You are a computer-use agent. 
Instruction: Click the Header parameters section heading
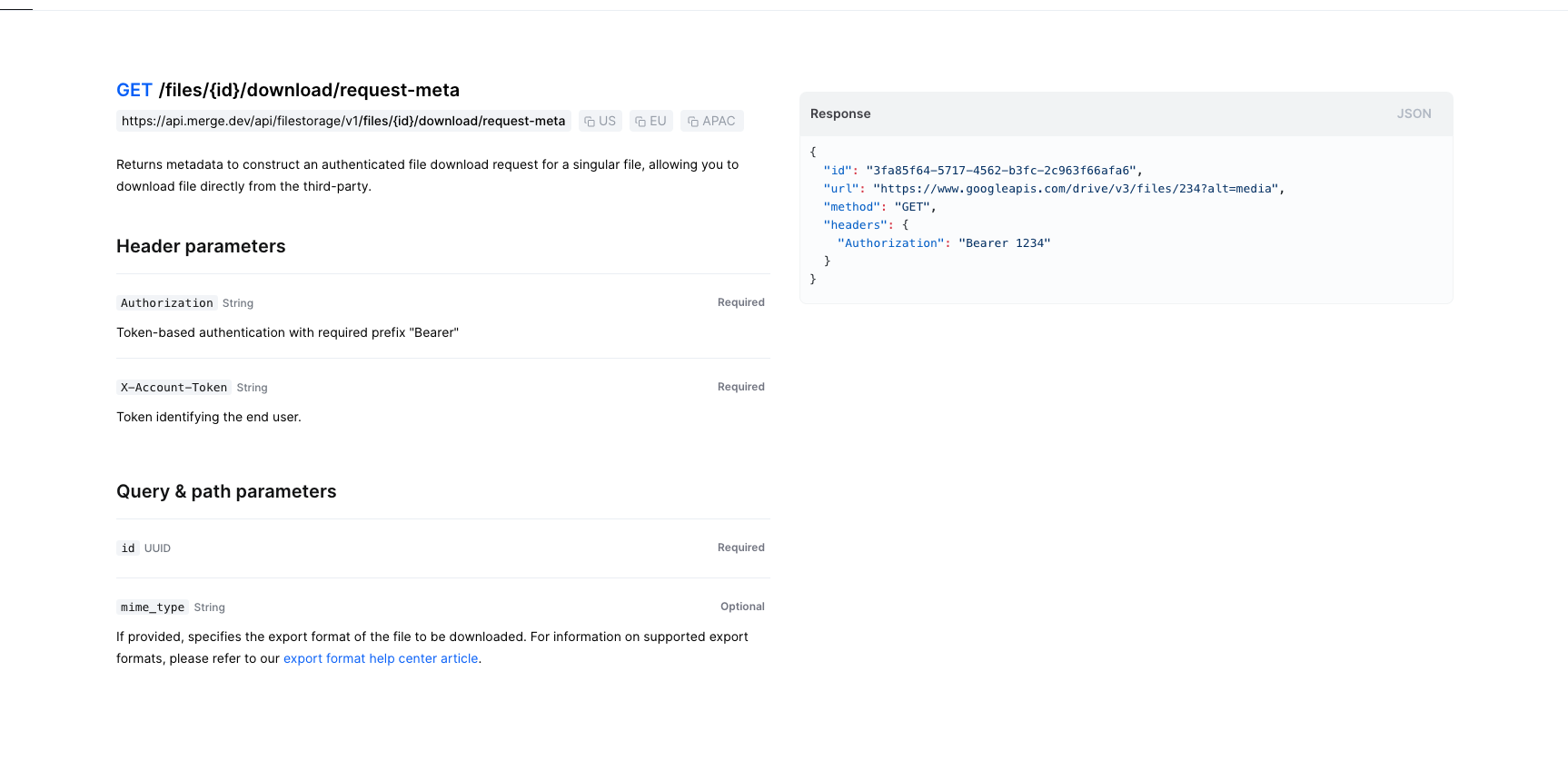(x=201, y=246)
